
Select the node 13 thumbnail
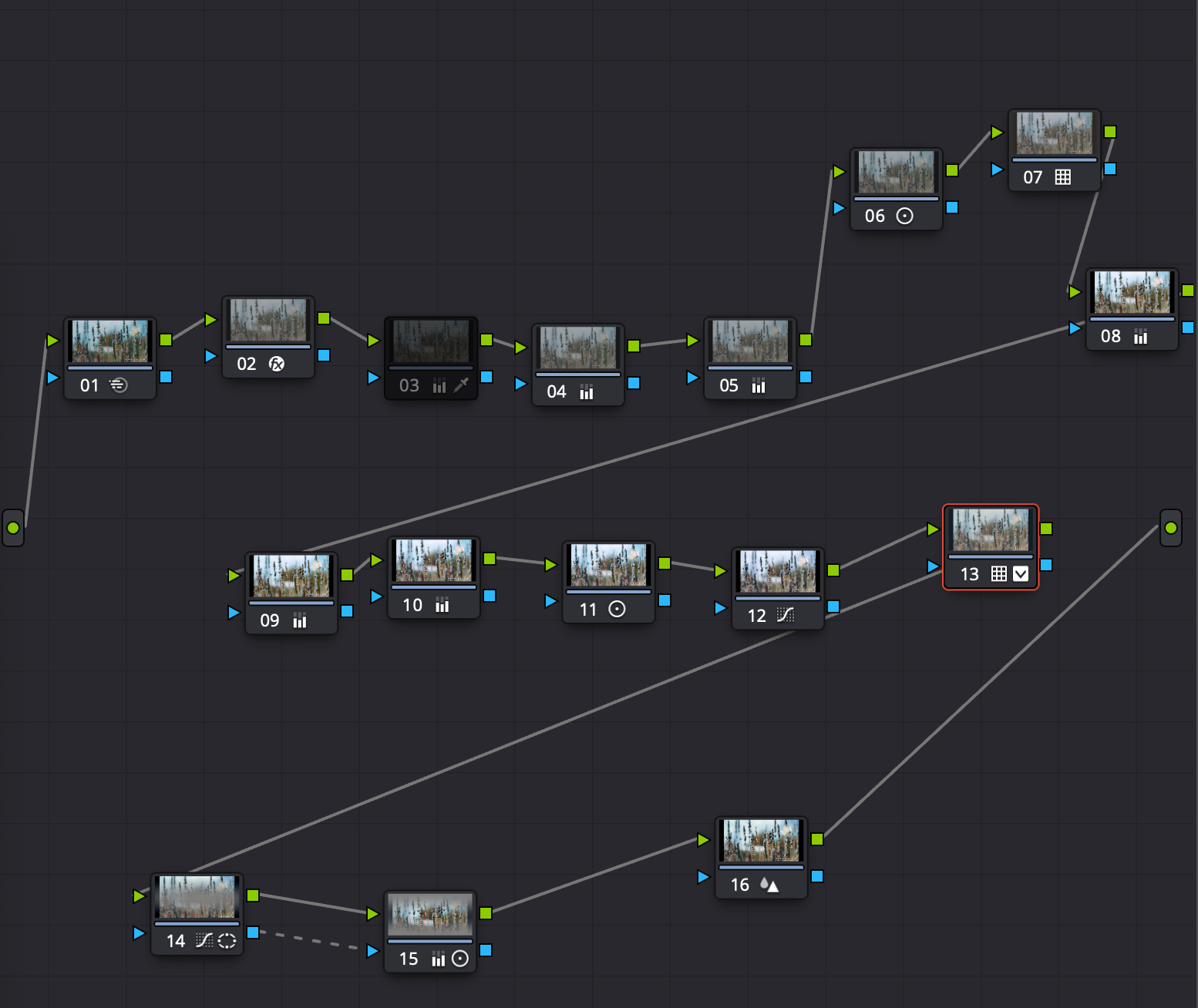click(991, 529)
